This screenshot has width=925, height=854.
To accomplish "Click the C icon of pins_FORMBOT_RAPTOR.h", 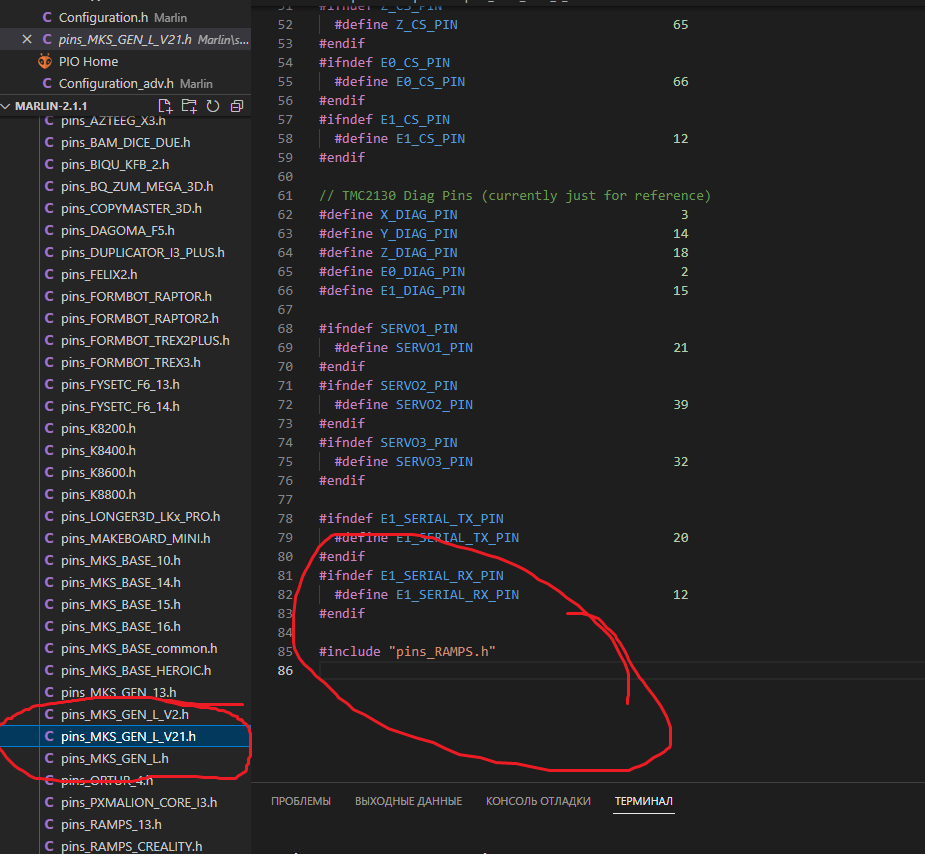I will coord(49,296).
